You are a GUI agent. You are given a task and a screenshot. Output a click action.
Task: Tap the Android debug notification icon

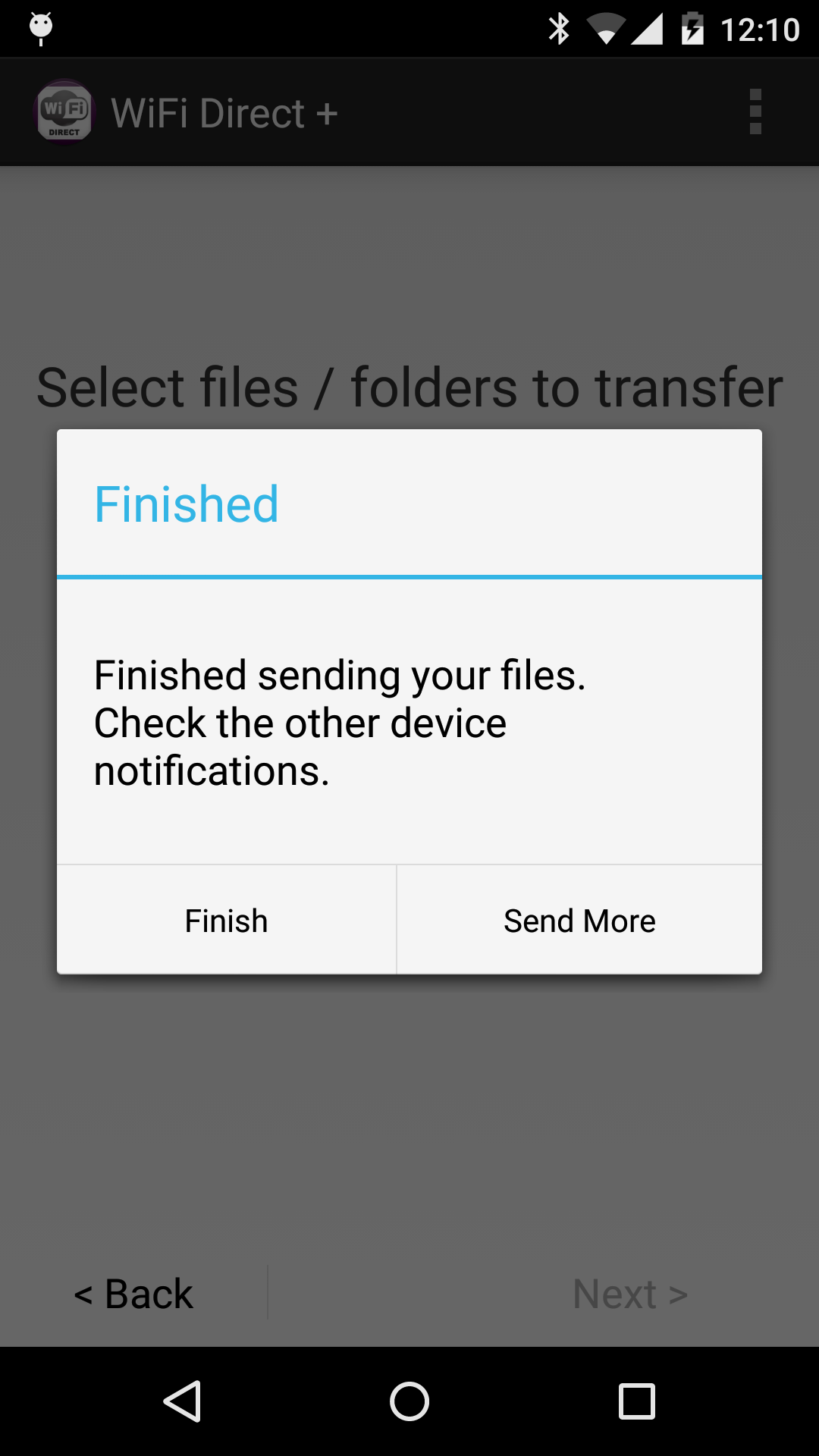pyautogui.click(x=41, y=29)
